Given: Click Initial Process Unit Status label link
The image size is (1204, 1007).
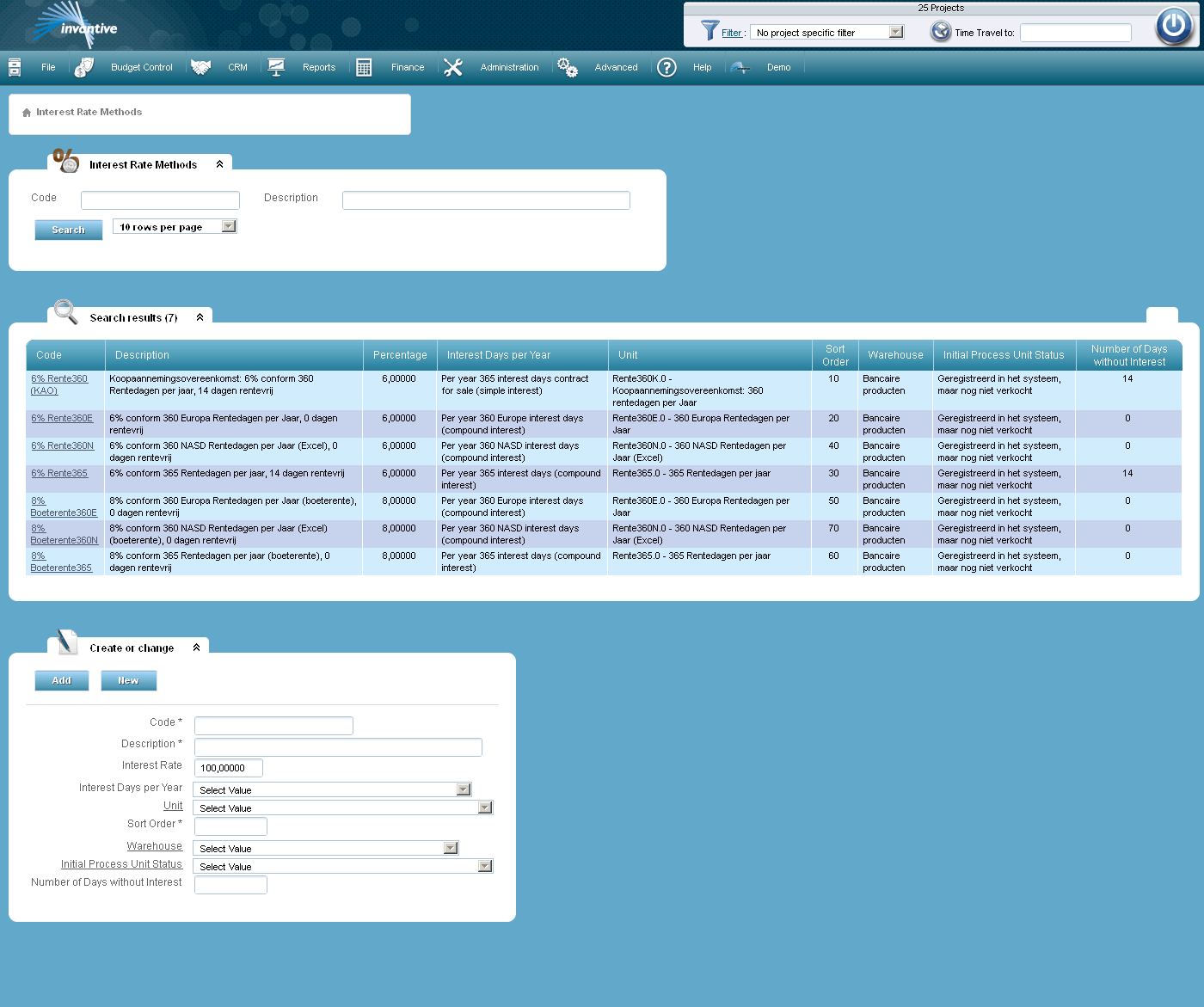Looking at the screenshot, I should (121, 864).
